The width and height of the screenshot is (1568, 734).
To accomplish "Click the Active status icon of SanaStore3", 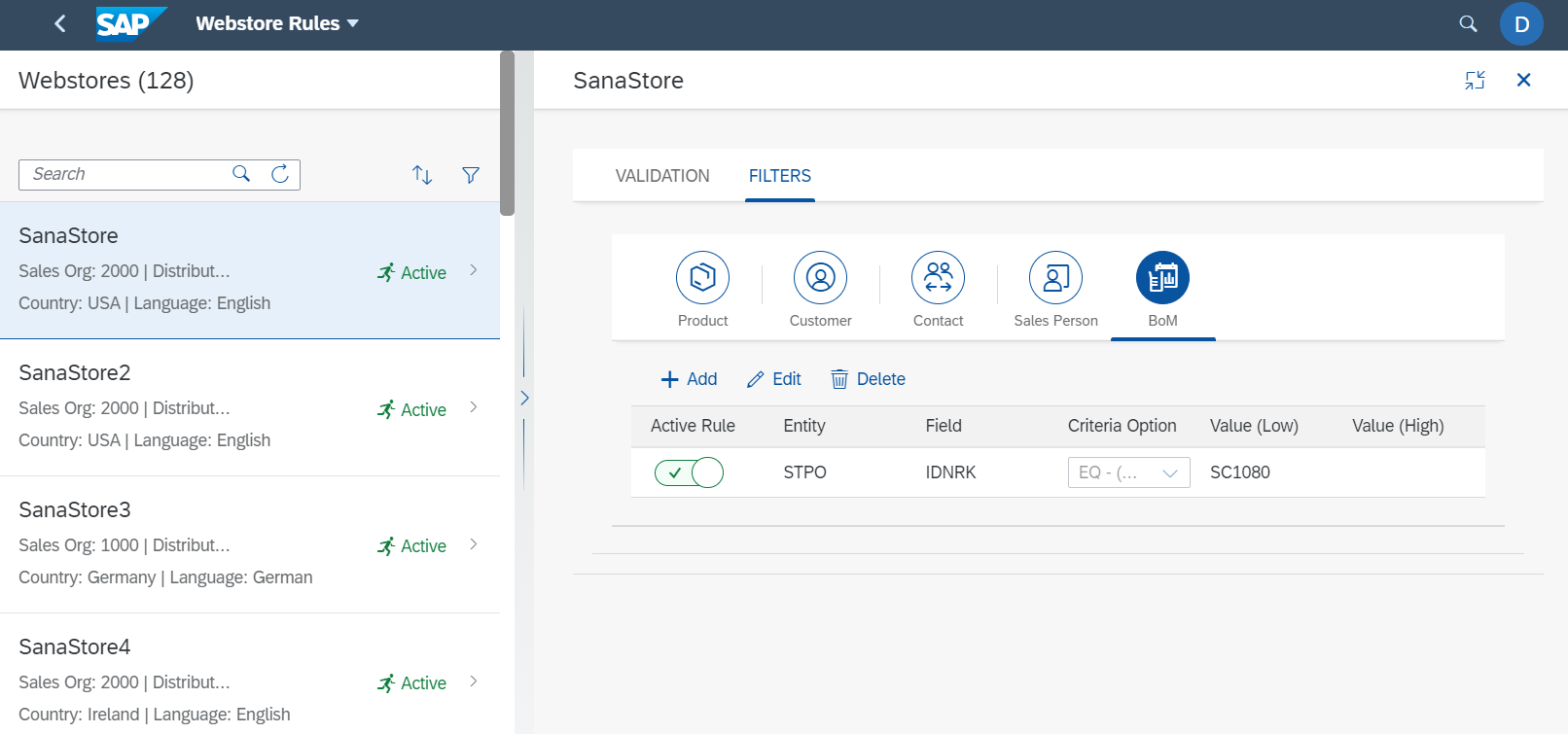I will [386, 546].
